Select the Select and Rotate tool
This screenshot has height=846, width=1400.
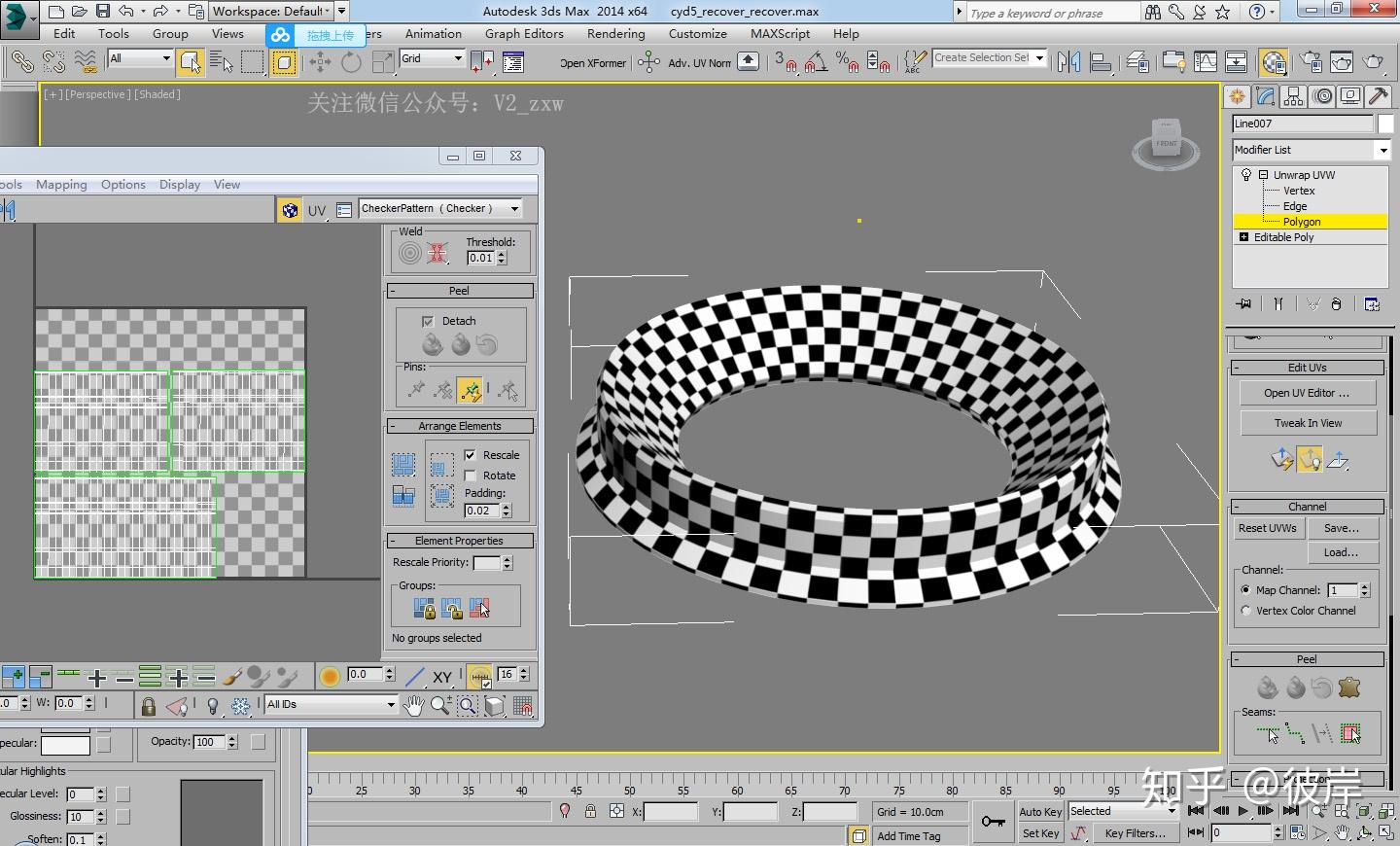(x=351, y=63)
